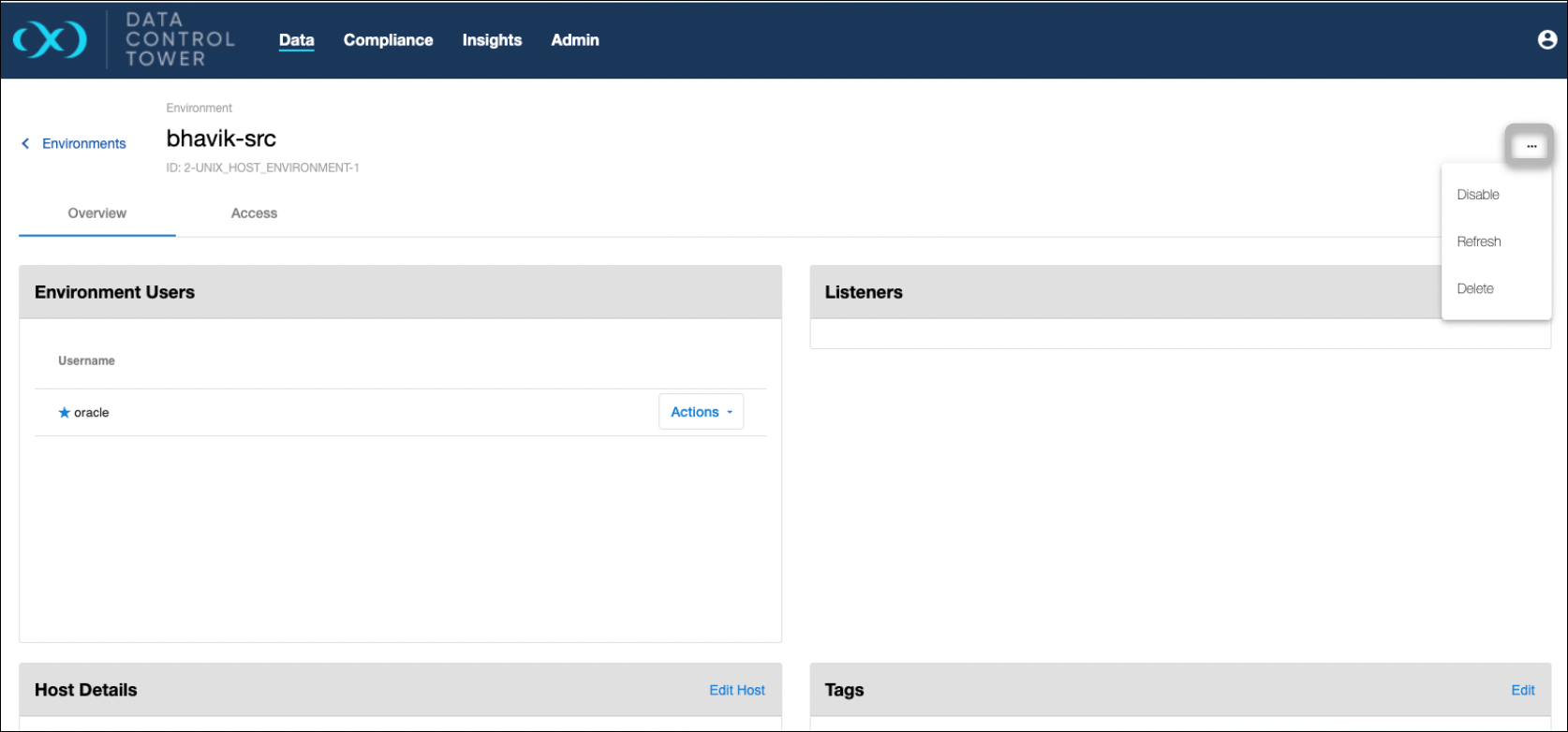1568x732 pixels.
Task: Switch to the Access tab
Action: (x=254, y=213)
